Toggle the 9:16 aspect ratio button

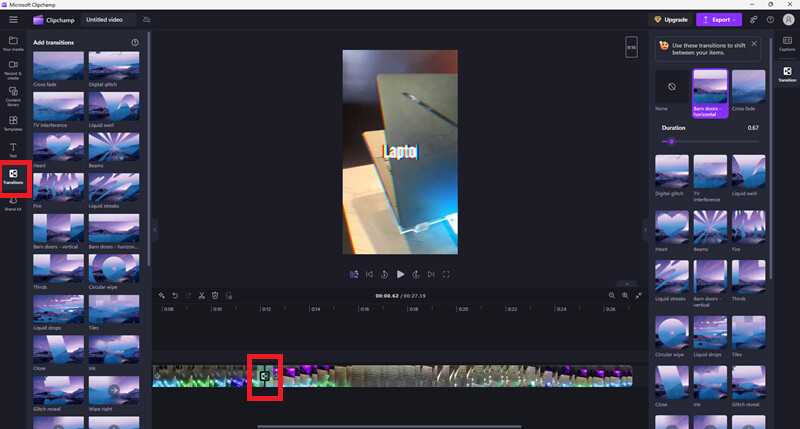coord(632,47)
